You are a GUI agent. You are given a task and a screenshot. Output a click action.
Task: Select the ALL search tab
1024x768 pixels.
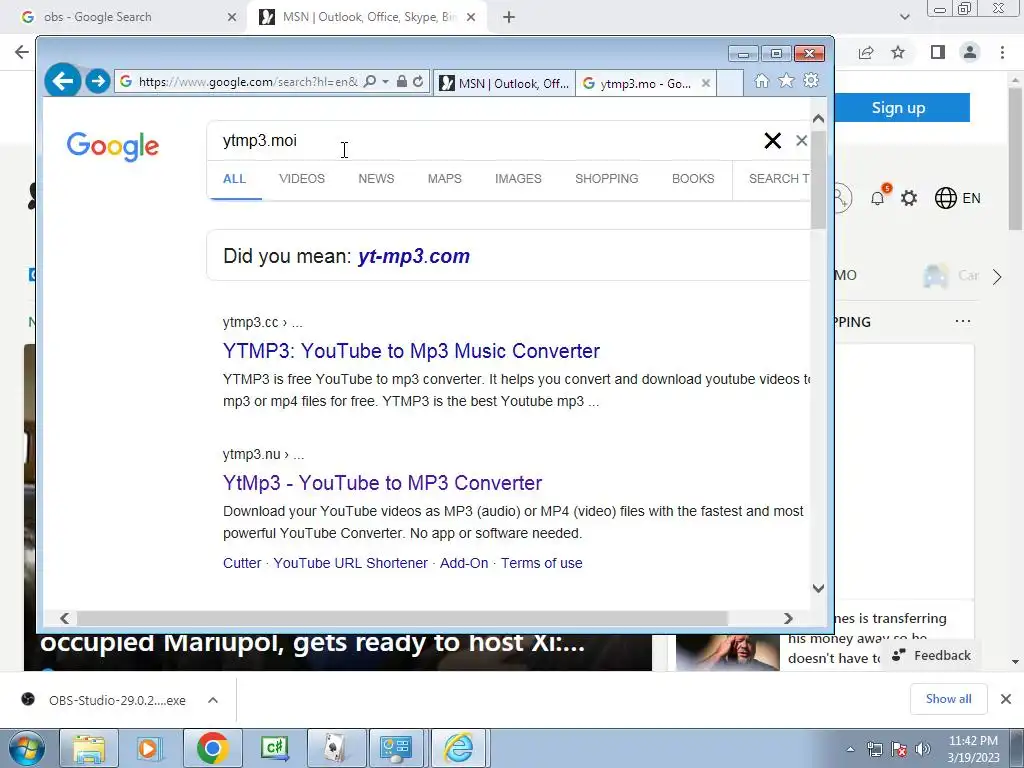coord(234,178)
